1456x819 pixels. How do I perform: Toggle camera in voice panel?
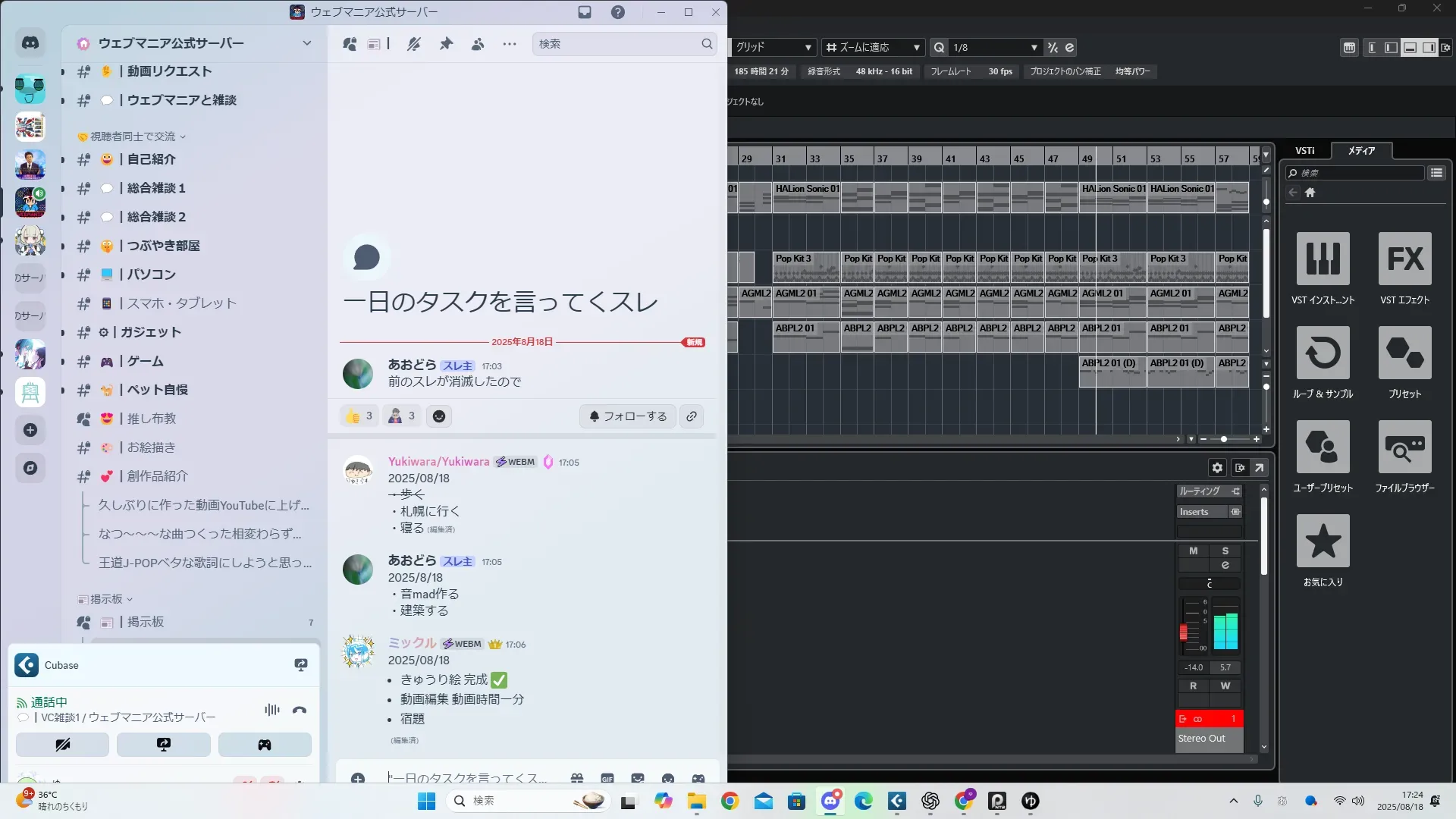62,745
